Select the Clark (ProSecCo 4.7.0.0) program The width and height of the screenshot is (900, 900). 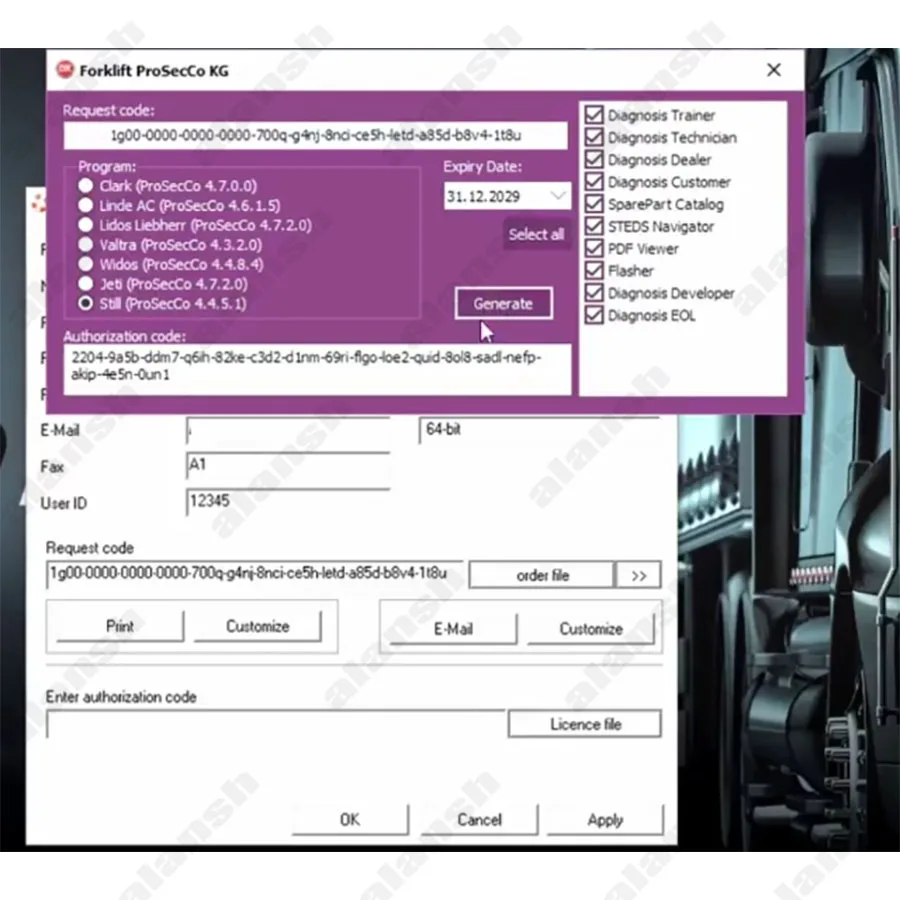[86, 185]
